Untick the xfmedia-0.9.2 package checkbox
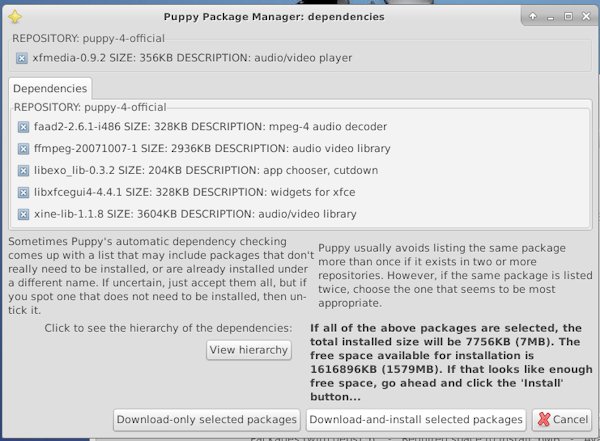Image resolution: width=600 pixels, height=441 pixels. pos(22,59)
